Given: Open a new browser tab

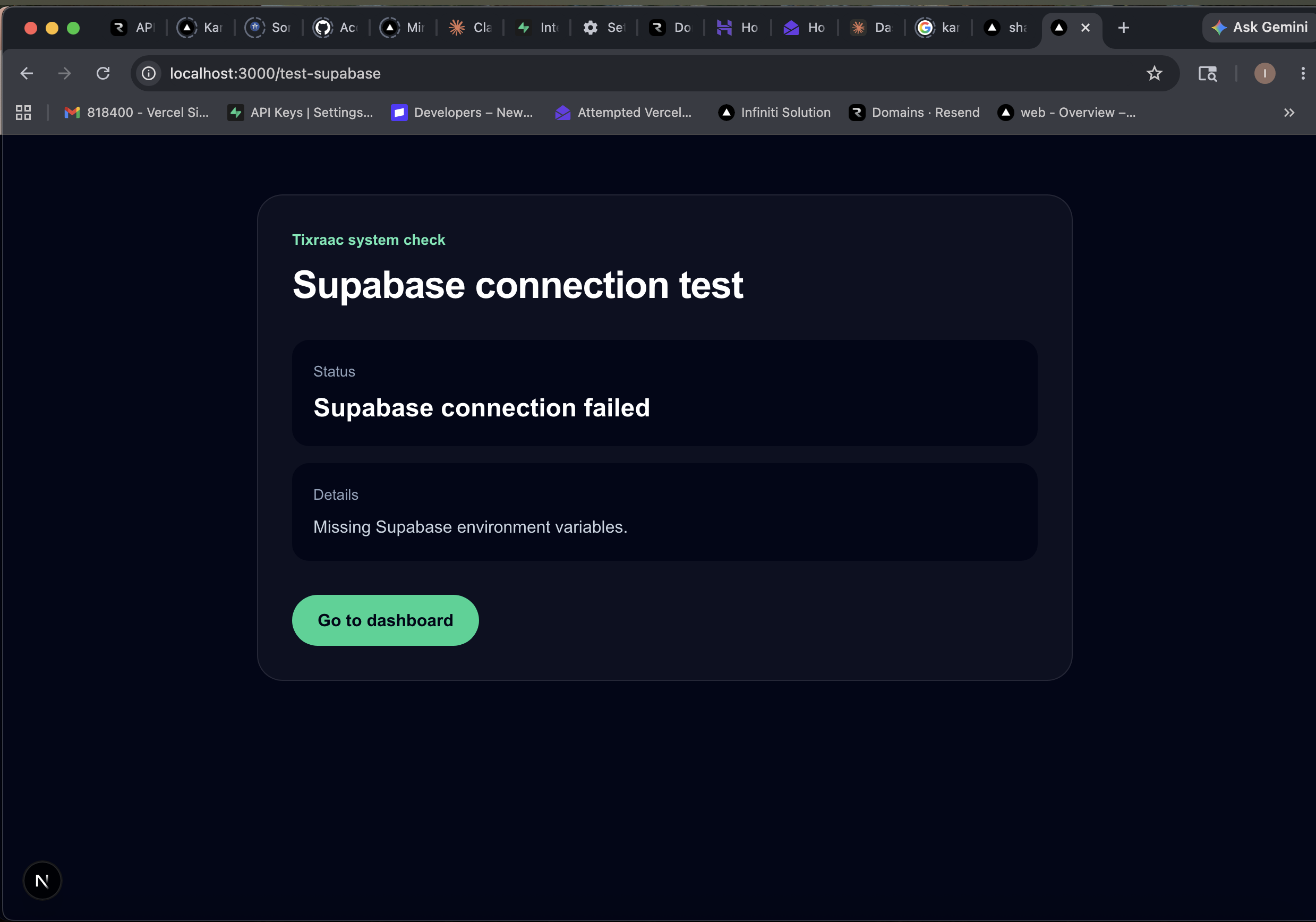Looking at the screenshot, I should click(1123, 28).
